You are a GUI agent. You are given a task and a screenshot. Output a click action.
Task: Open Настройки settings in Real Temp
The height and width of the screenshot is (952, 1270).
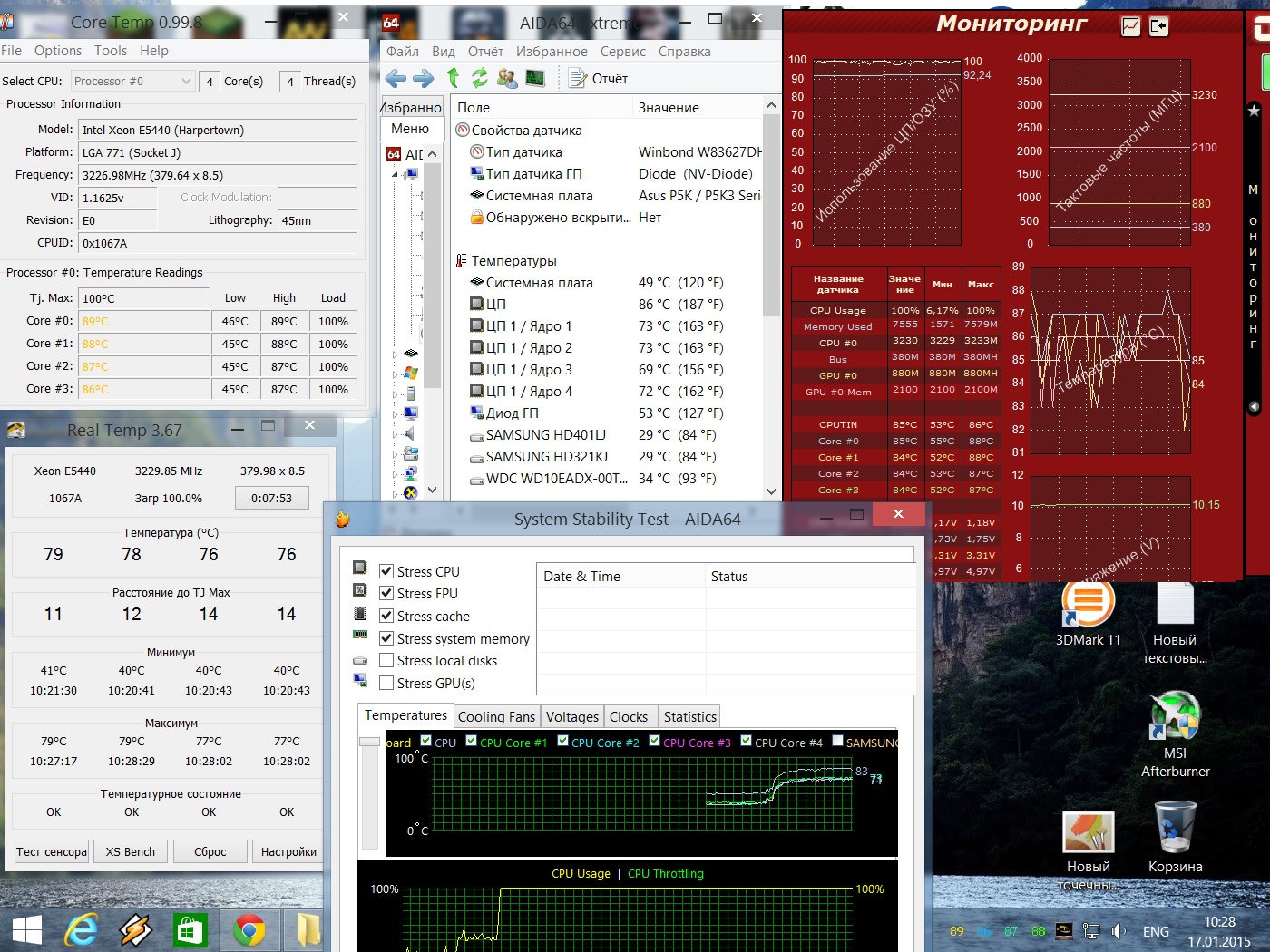click(288, 851)
